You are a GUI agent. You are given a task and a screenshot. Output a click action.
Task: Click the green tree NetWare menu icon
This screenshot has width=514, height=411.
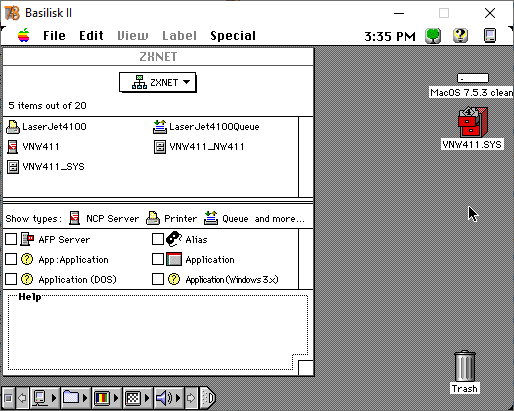[433, 36]
